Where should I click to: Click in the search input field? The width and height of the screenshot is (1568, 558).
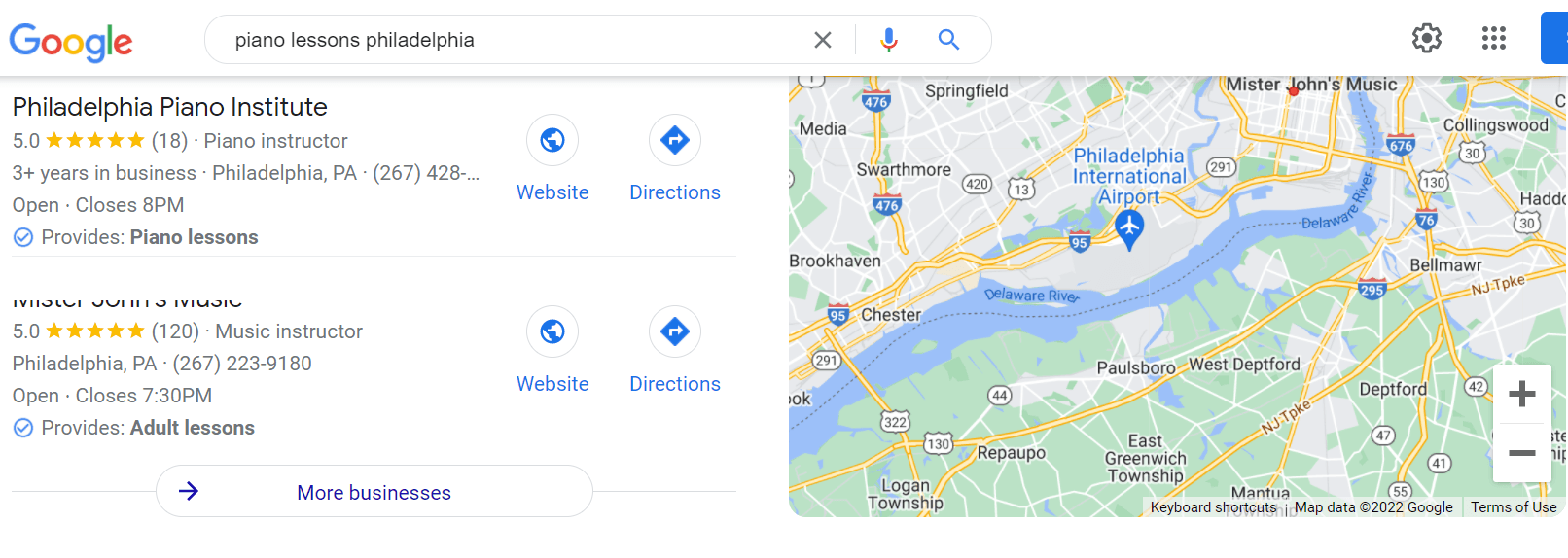point(516,40)
